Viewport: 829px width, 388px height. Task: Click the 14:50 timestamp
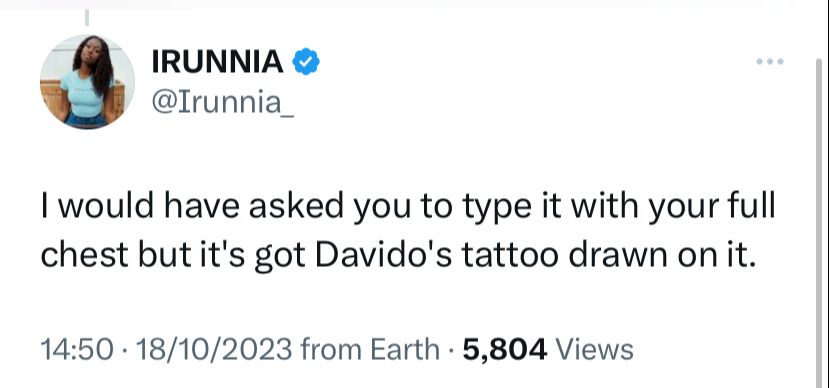pos(77,350)
